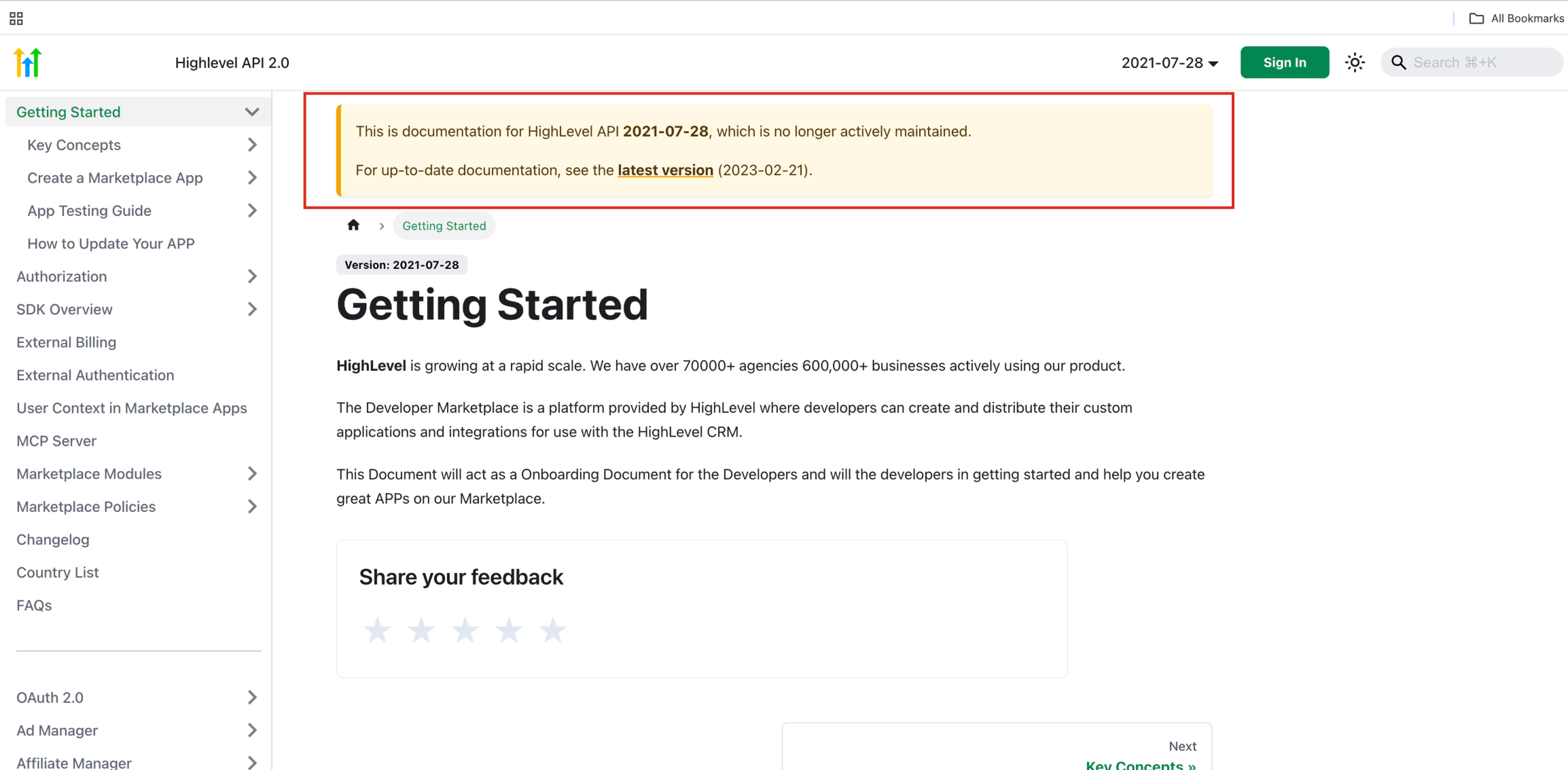Screen dimensions: 1568x770
Task: Expand the Key Concepts chevron
Action: click(252, 145)
